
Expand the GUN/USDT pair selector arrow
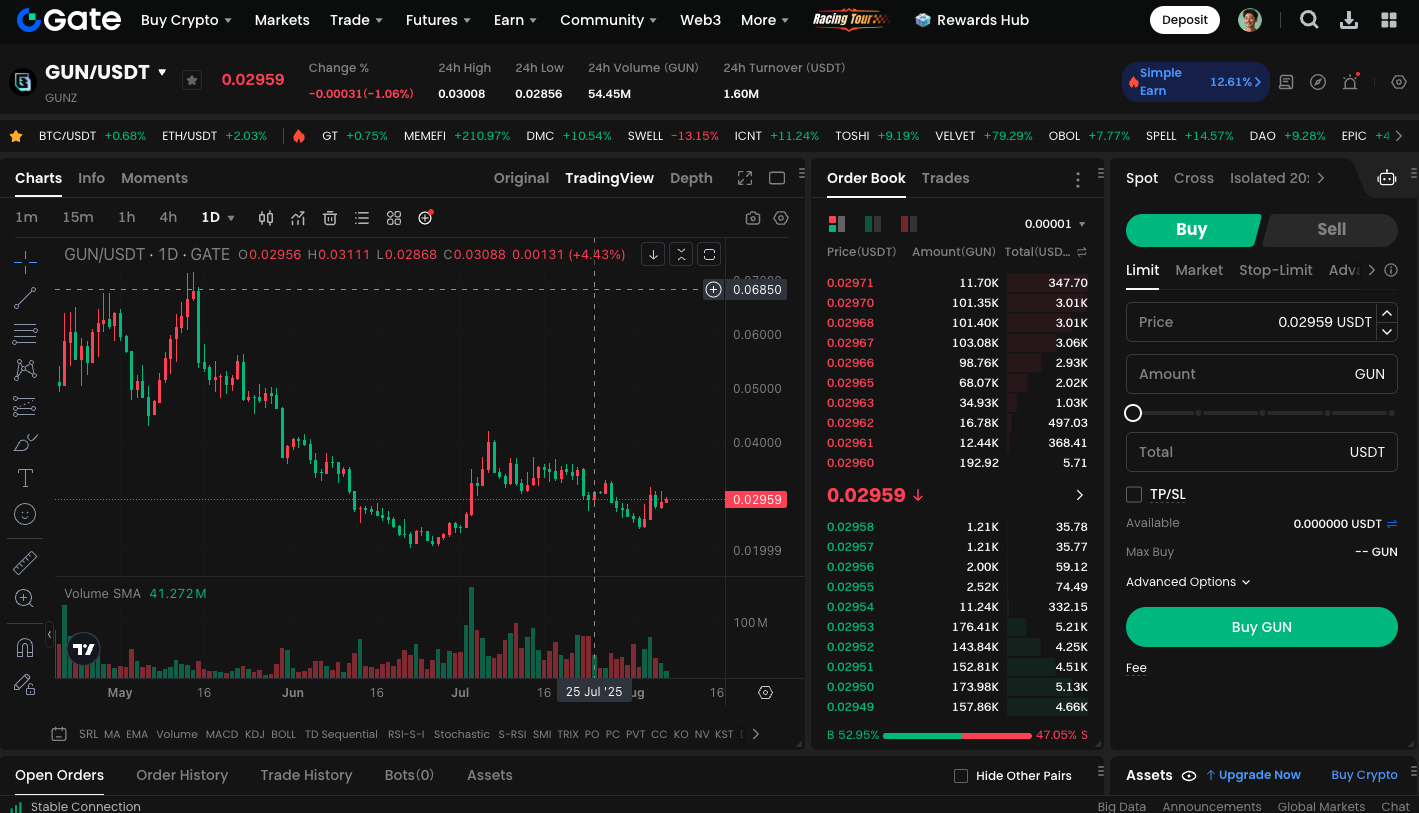click(x=162, y=72)
